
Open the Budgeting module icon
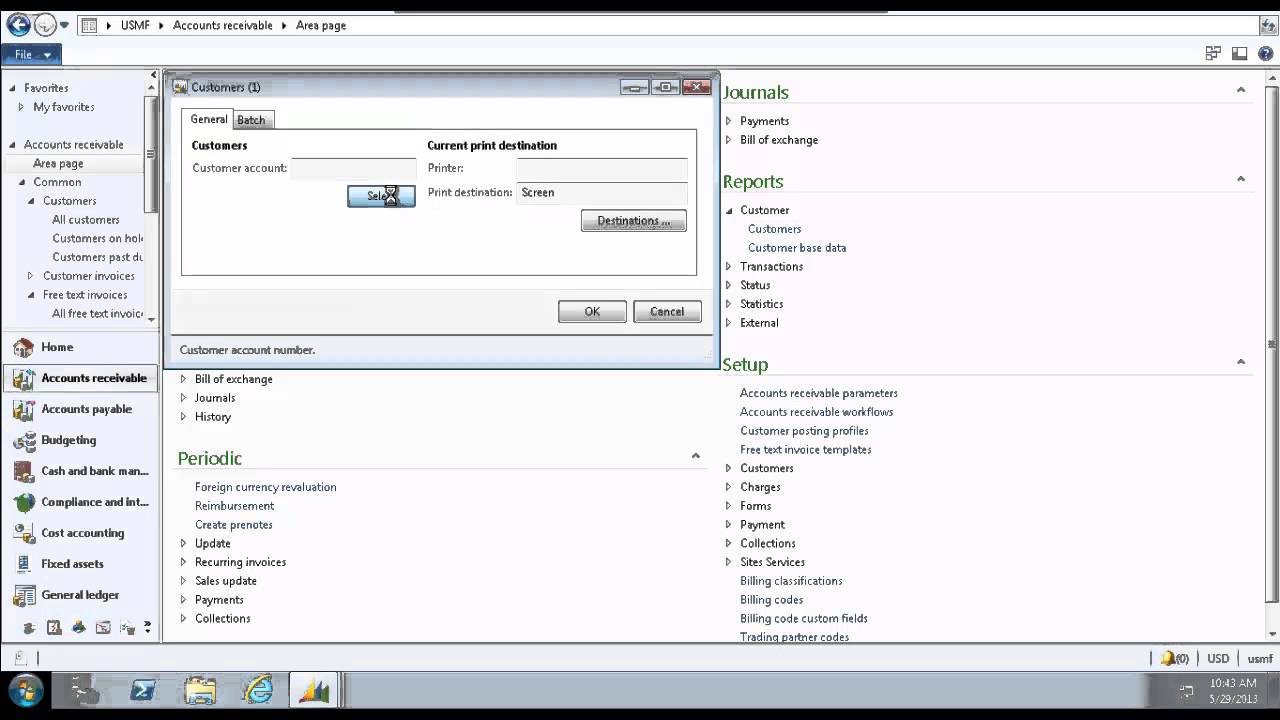(23, 440)
